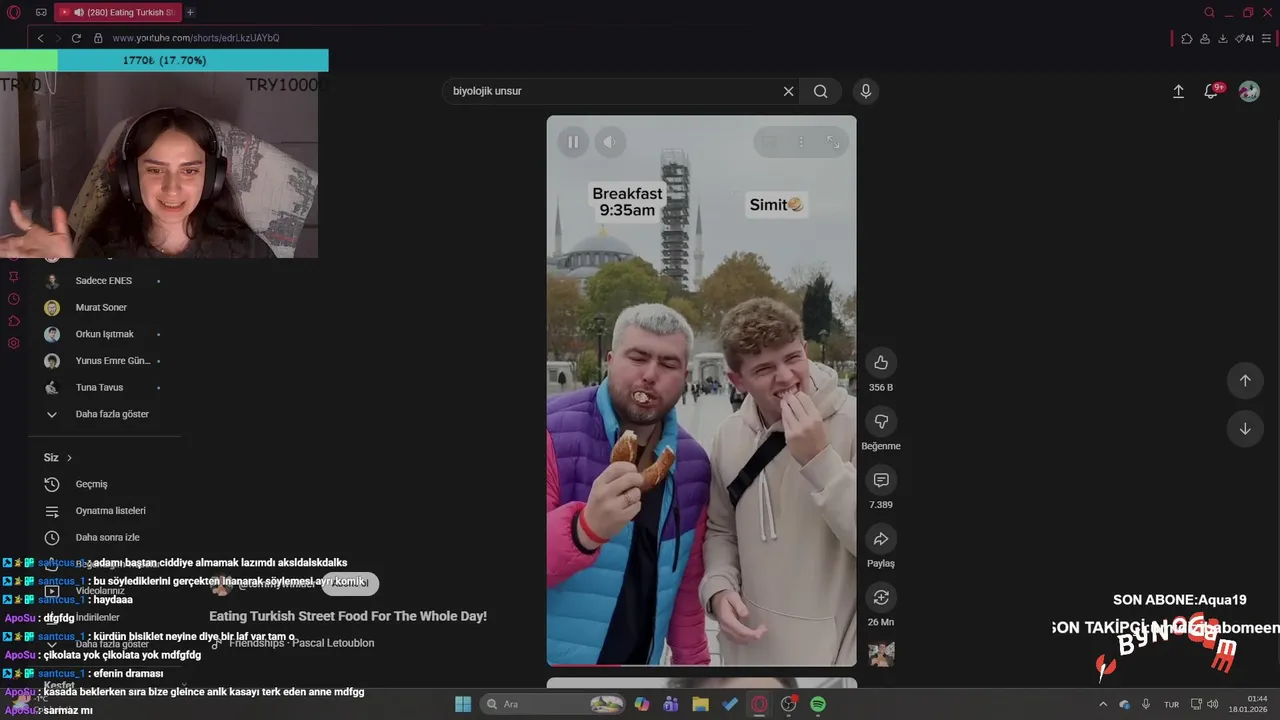Open Spotify from the taskbar
This screenshot has height=720, width=1280.
tap(818, 704)
